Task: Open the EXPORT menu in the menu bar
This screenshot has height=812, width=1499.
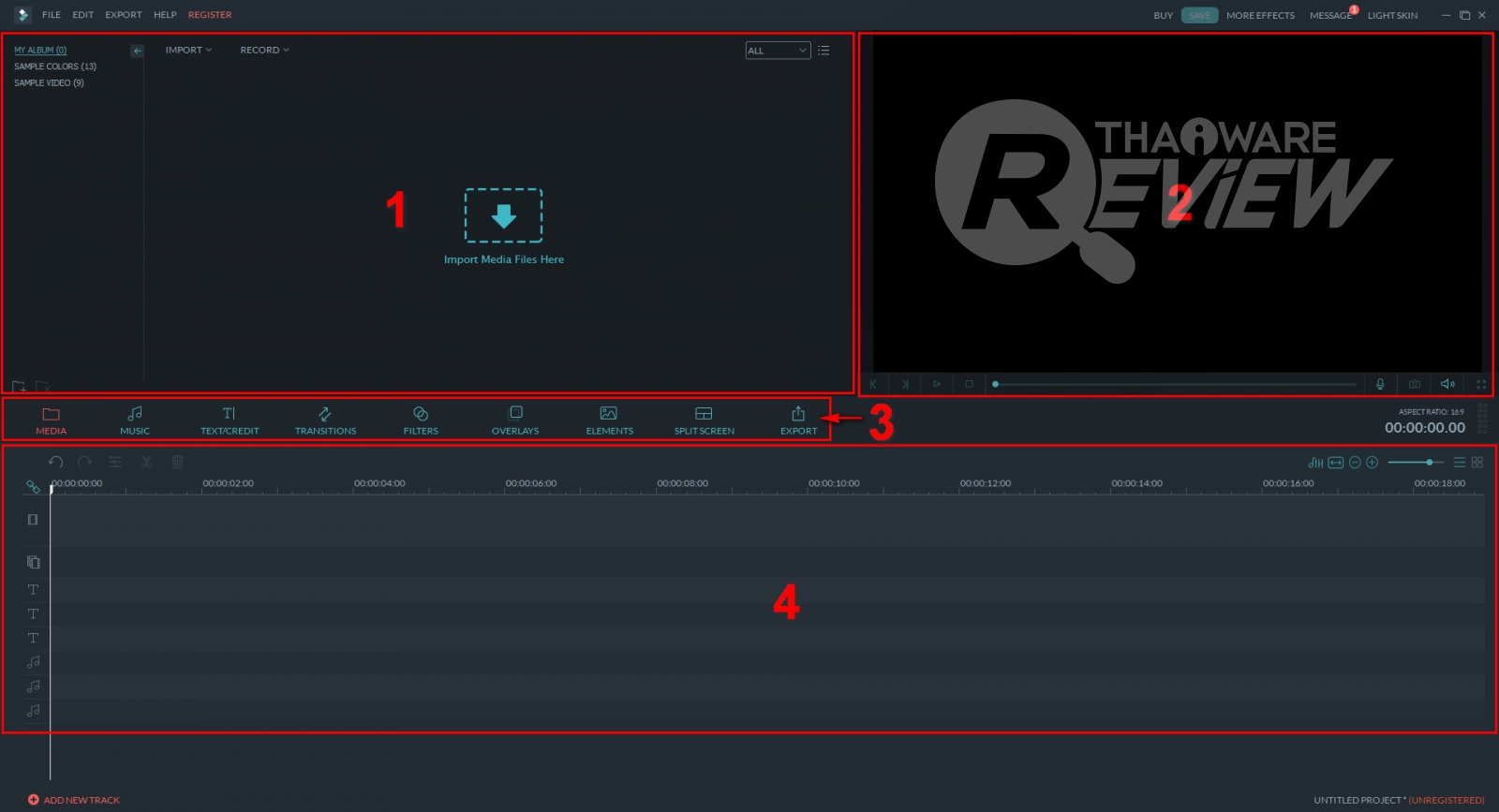Action: pyautogui.click(x=124, y=15)
